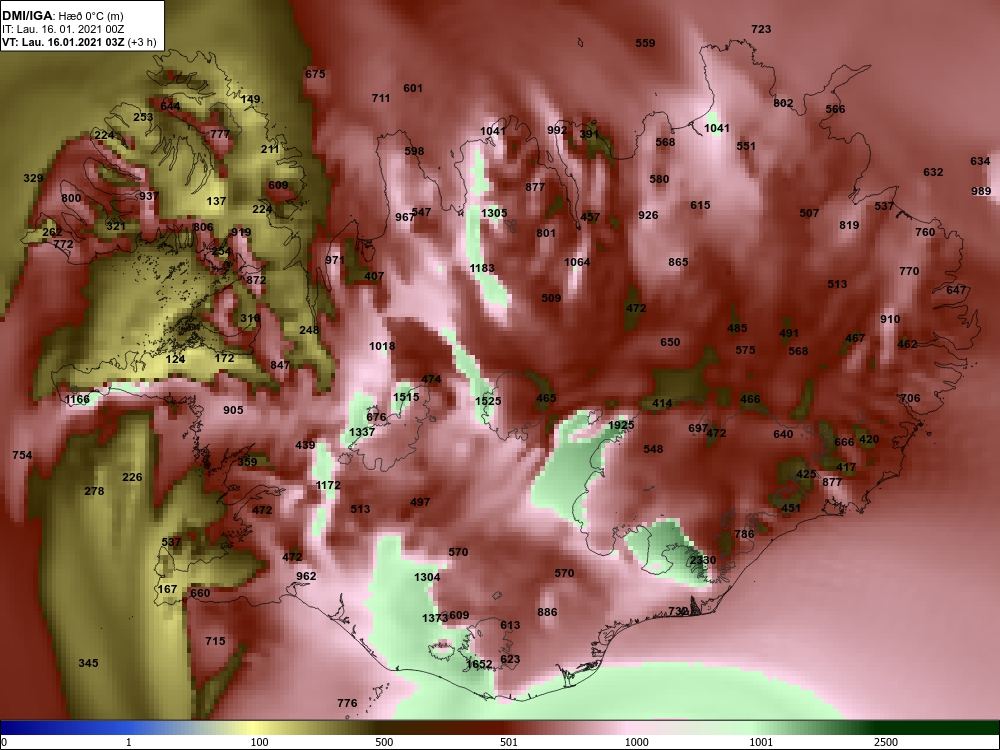The width and height of the screenshot is (1000, 750).
Task: Click the map value '723'
Action: 761,29
